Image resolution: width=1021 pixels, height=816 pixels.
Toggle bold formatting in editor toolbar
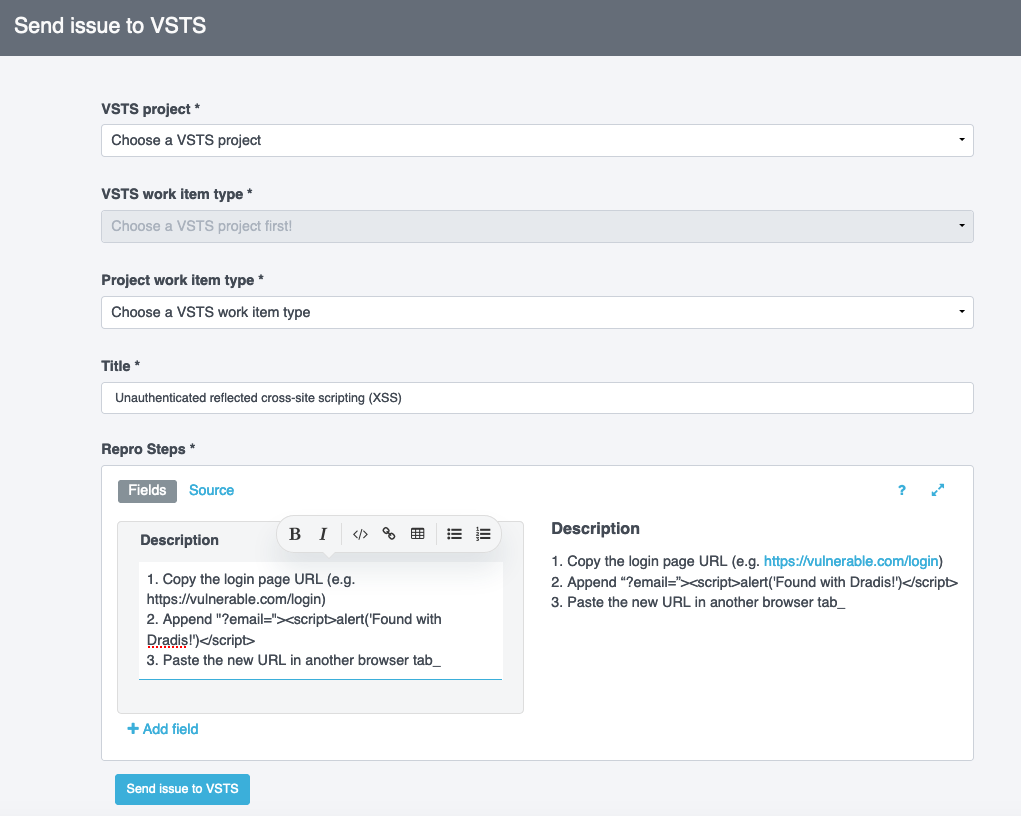click(294, 534)
